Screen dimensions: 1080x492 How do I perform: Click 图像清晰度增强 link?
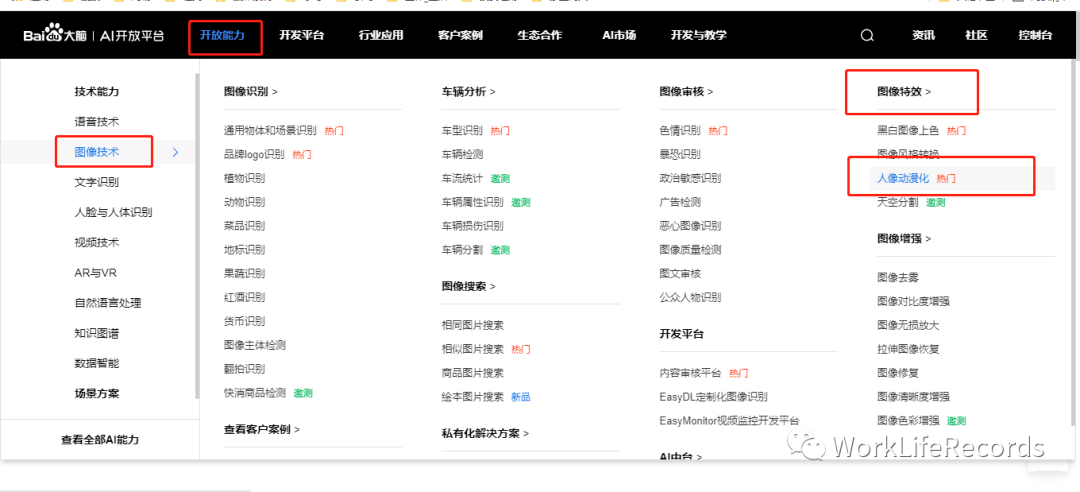(913, 397)
